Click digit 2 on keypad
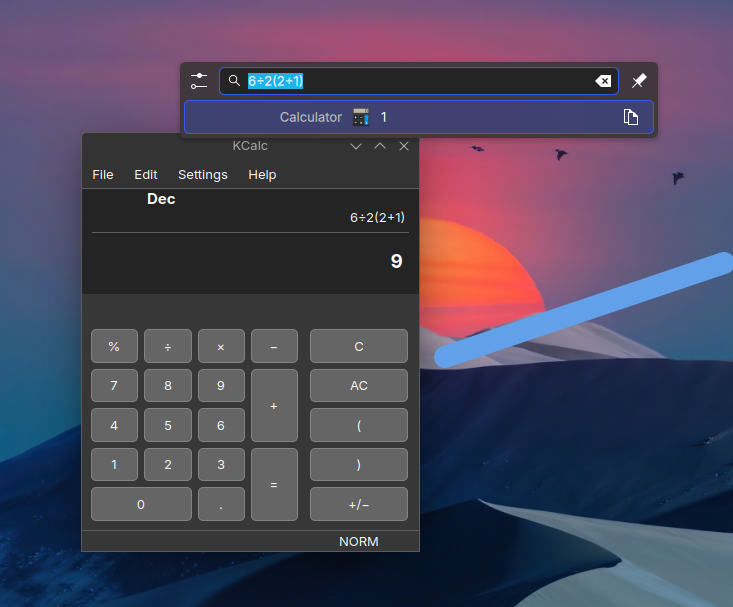 tap(168, 464)
